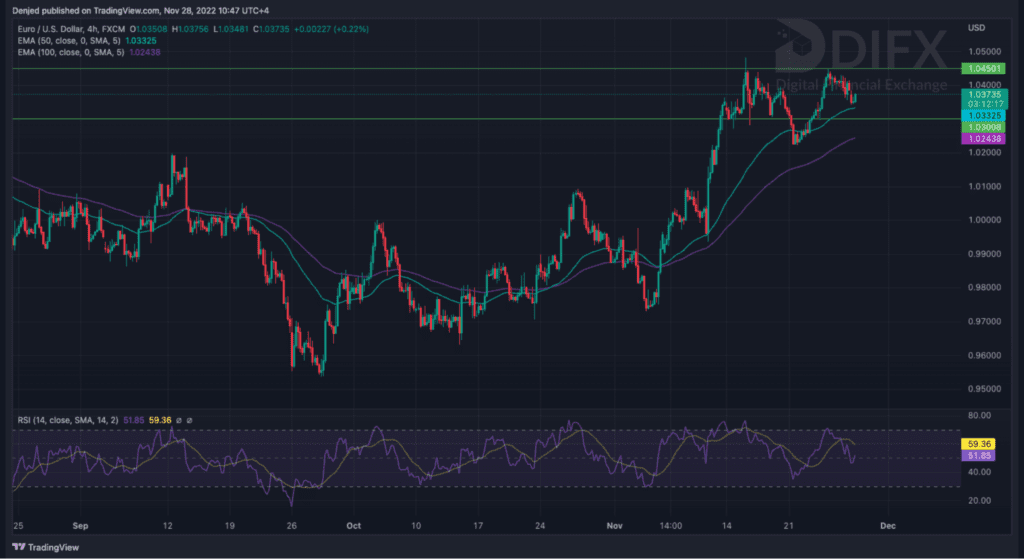1024x559 pixels.
Task: Click the green 1.04501 resistance price label
Action: pyautogui.click(x=976, y=68)
